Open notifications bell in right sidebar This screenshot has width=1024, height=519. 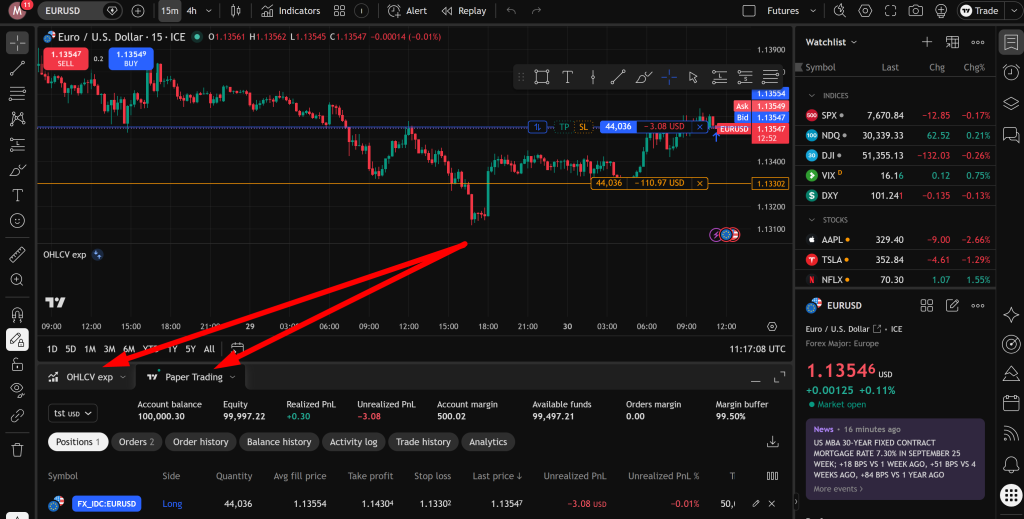[1011, 465]
